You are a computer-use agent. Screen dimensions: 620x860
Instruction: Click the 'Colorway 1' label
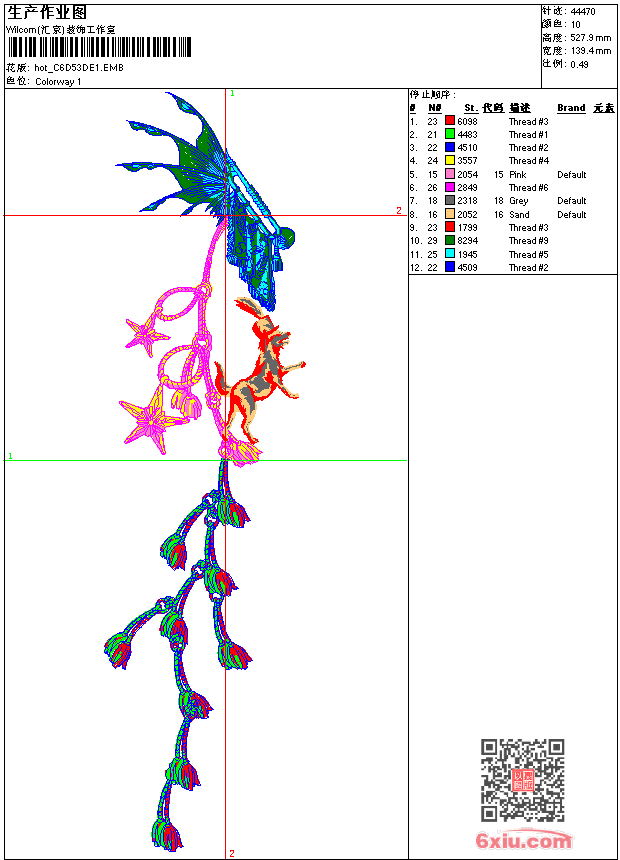click(58, 82)
